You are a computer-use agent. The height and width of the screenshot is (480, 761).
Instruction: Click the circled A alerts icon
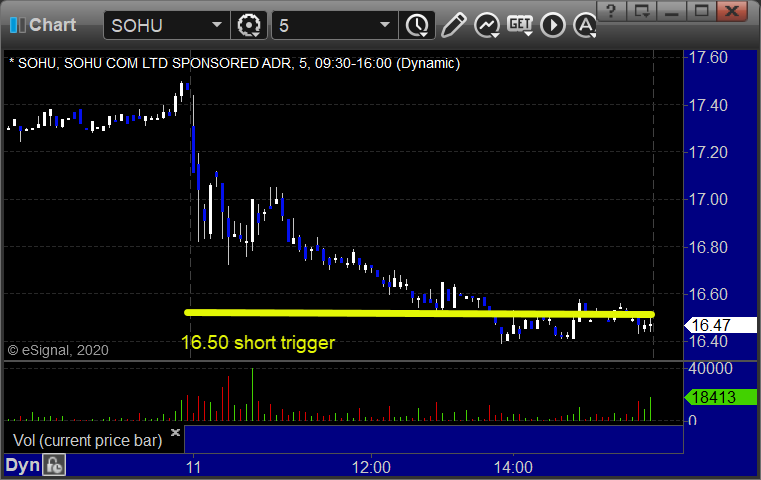tap(585, 25)
